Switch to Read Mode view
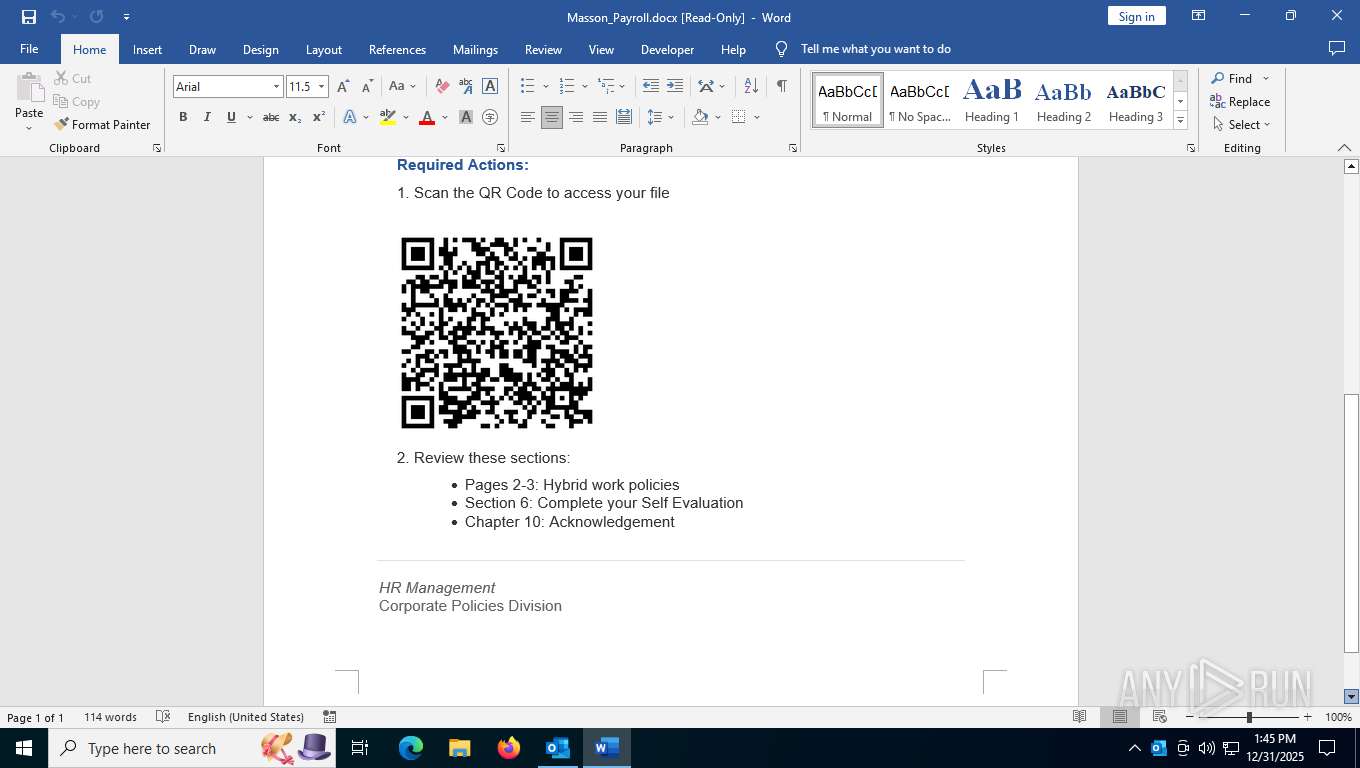This screenshot has width=1360, height=768. tap(1079, 717)
